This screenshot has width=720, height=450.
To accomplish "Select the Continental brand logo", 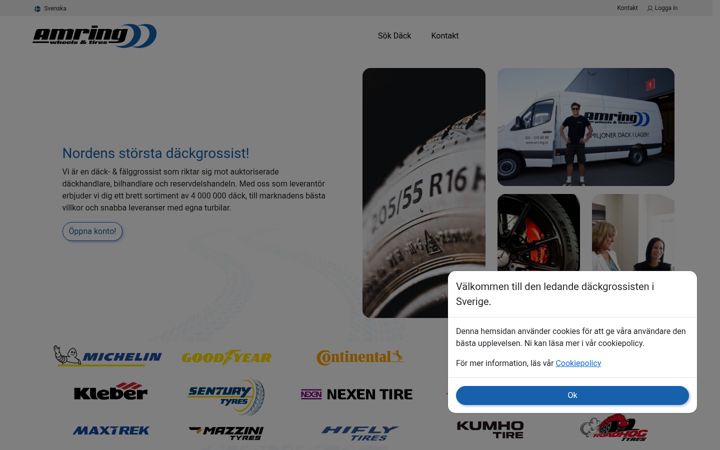I will [360, 357].
